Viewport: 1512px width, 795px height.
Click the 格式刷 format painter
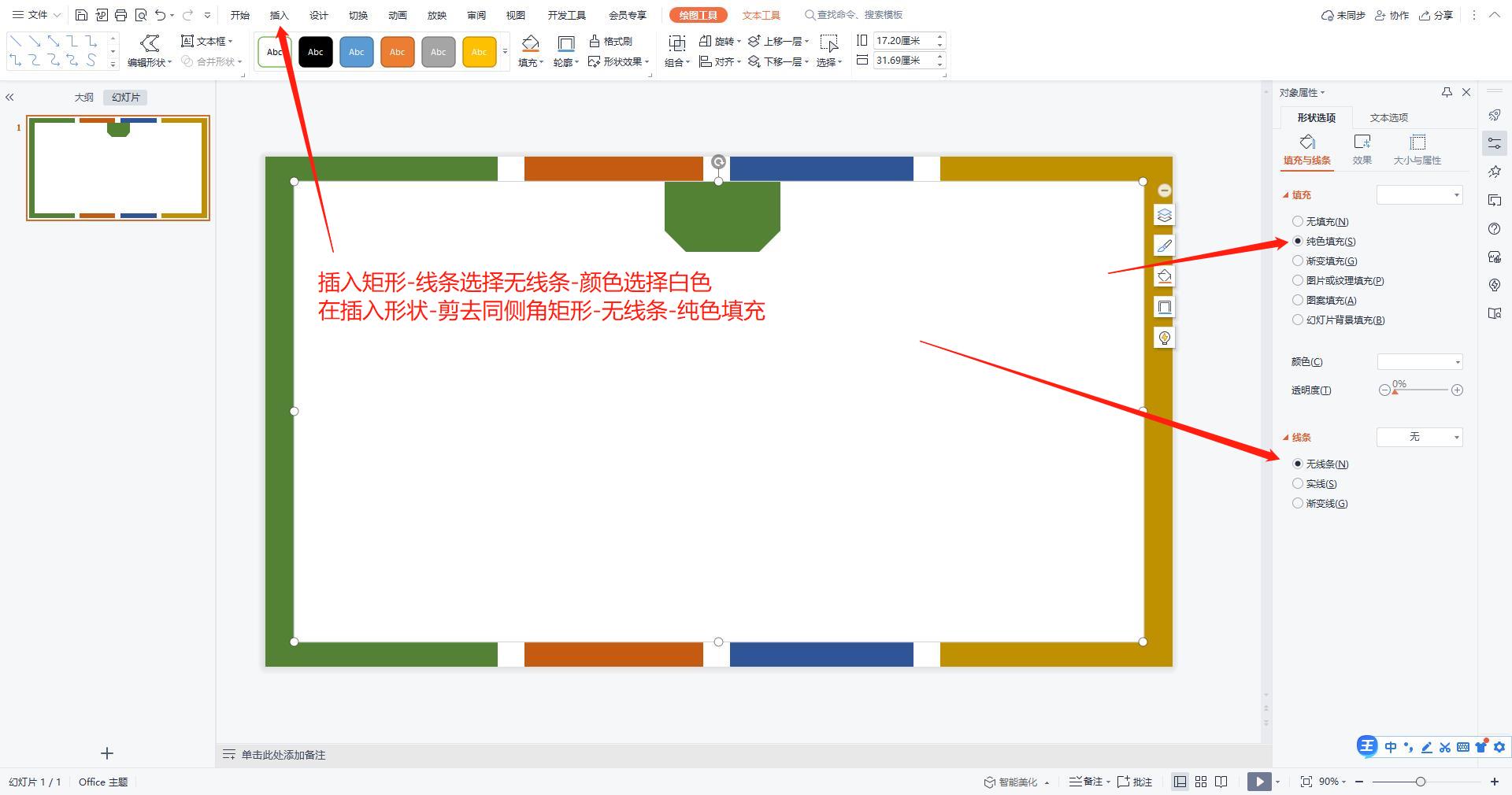tap(610, 41)
